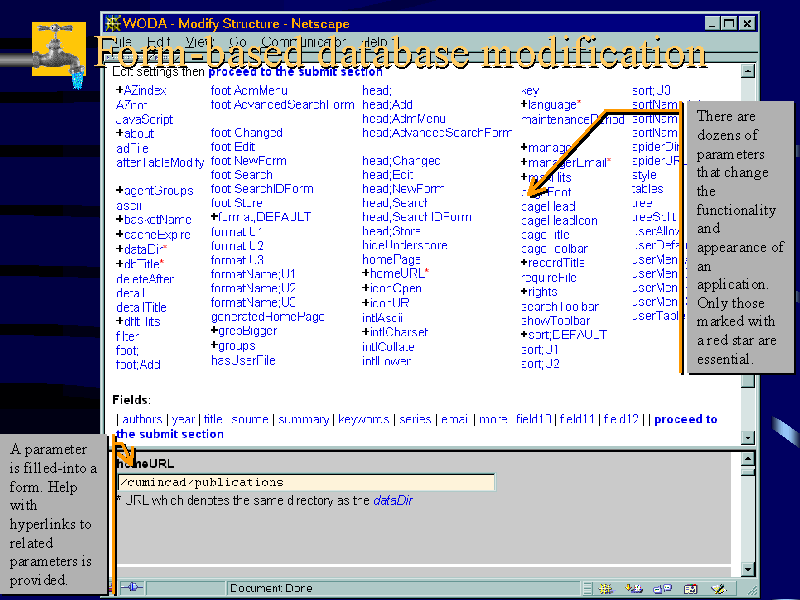Open the 'keywords' field link
This screenshot has height=600, width=800.
(x=362, y=420)
